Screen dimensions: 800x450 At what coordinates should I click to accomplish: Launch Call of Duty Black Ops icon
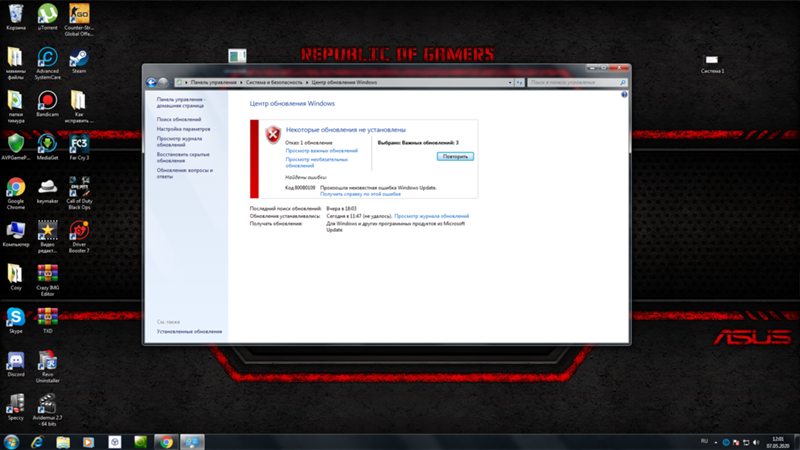click(x=79, y=193)
